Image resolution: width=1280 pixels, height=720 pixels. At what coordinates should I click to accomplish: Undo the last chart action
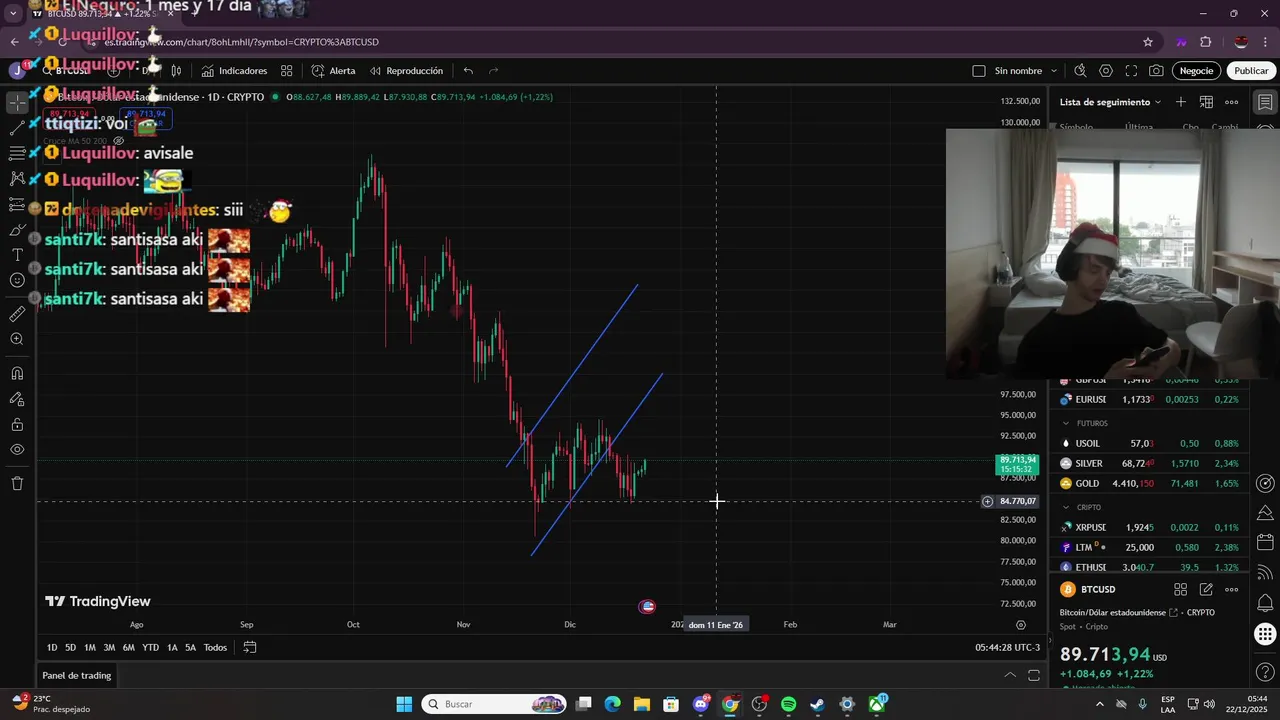(468, 71)
